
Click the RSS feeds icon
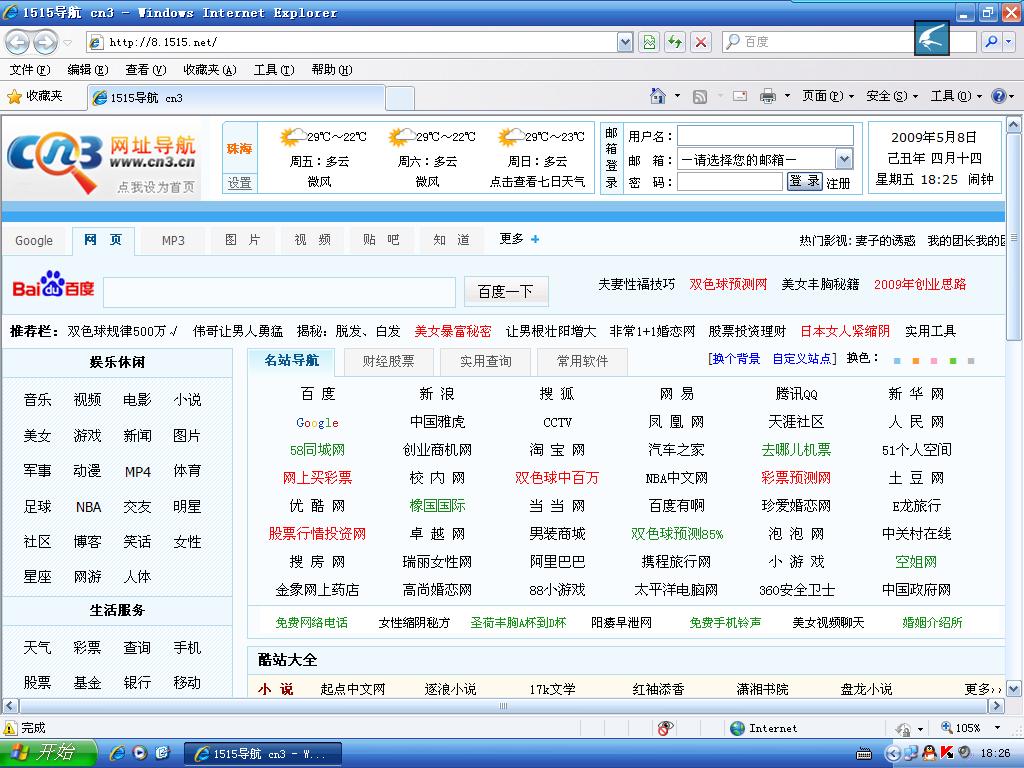click(700, 96)
